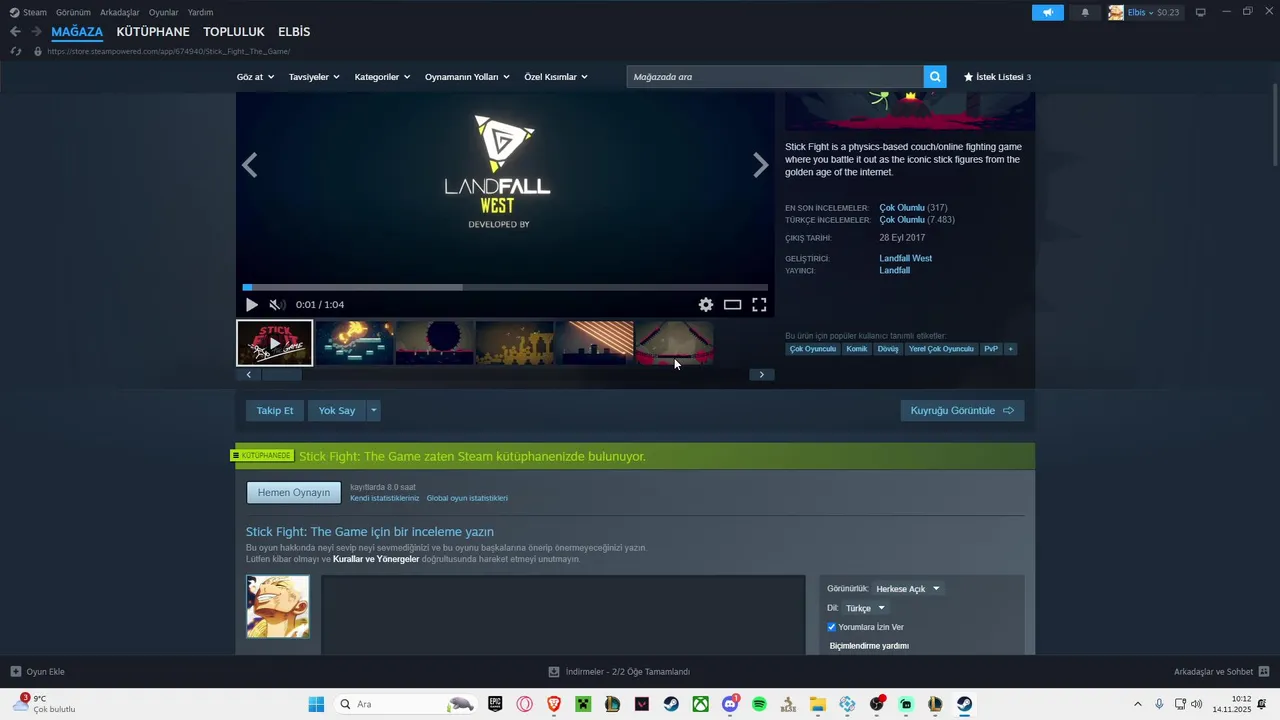The image size is (1280, 720).
Task: Open Oyunlar menu
Action: pos(164,12)
